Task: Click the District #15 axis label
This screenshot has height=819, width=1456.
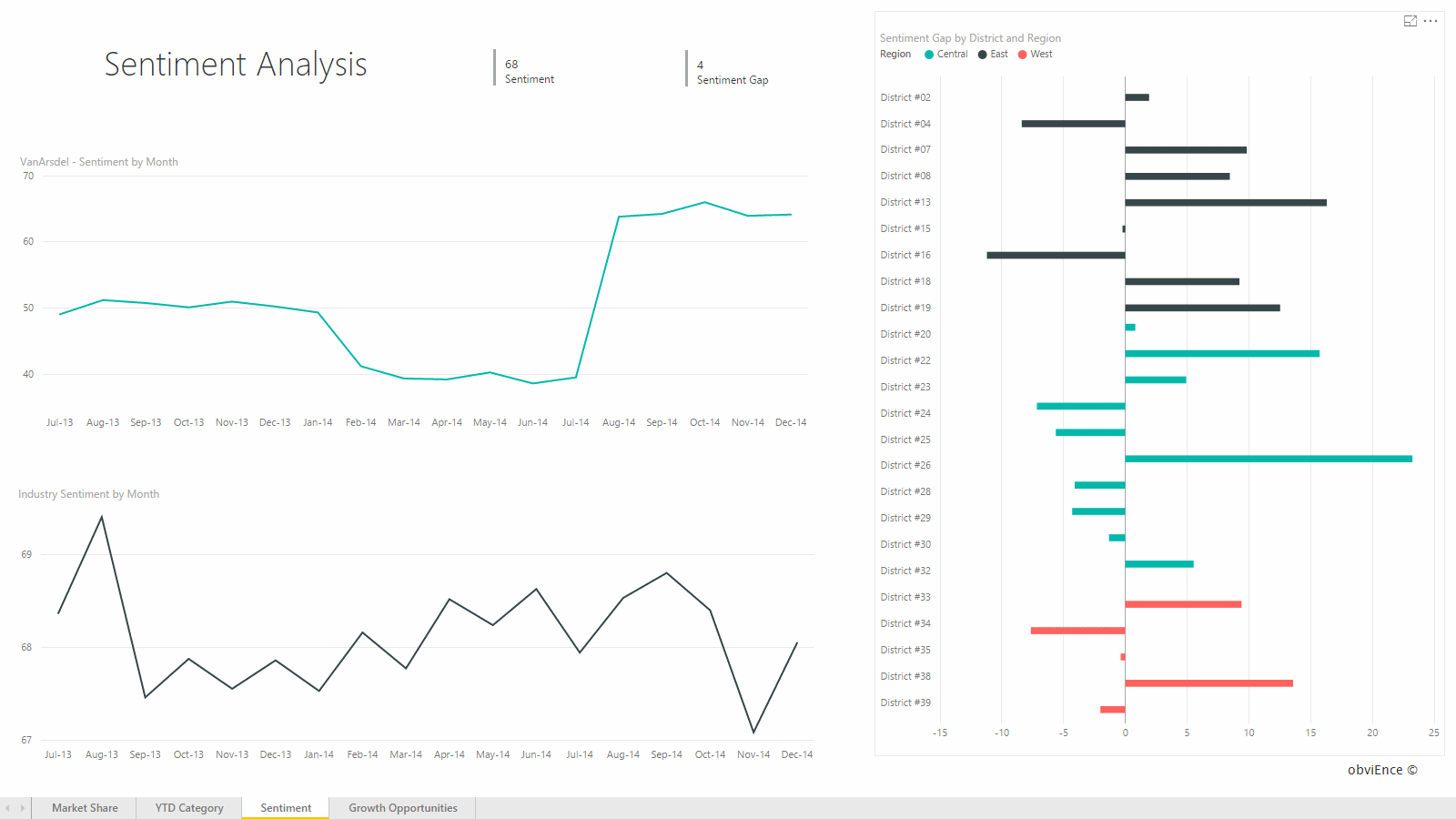Action: 905,228
